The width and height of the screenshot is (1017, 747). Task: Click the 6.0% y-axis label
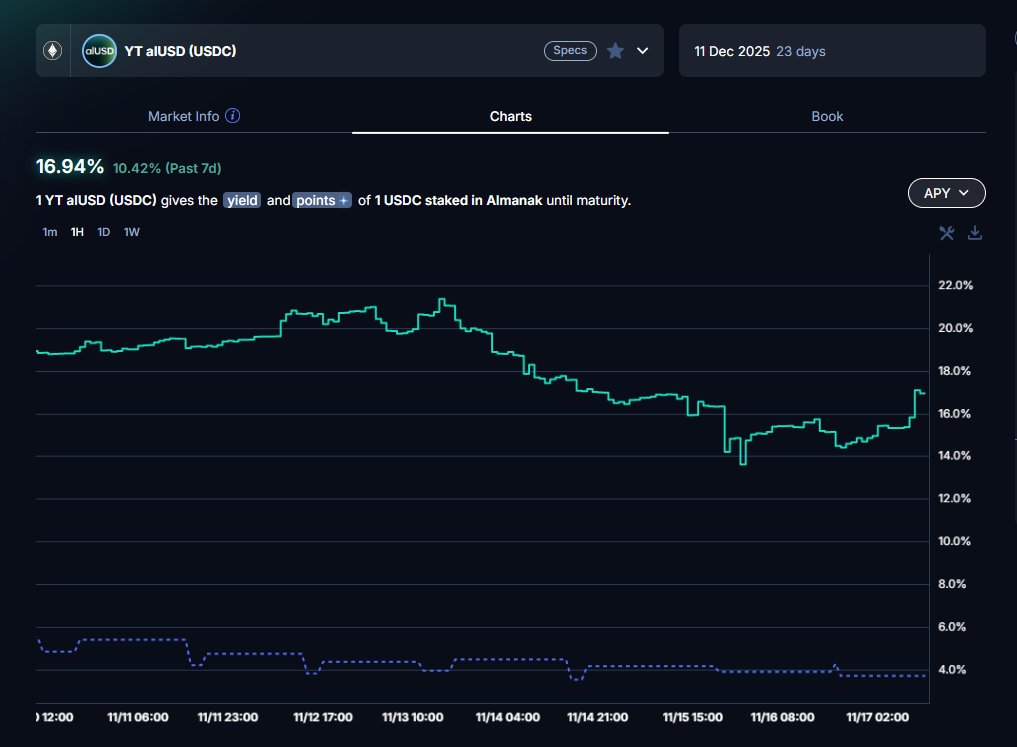(x=951, y=627)
